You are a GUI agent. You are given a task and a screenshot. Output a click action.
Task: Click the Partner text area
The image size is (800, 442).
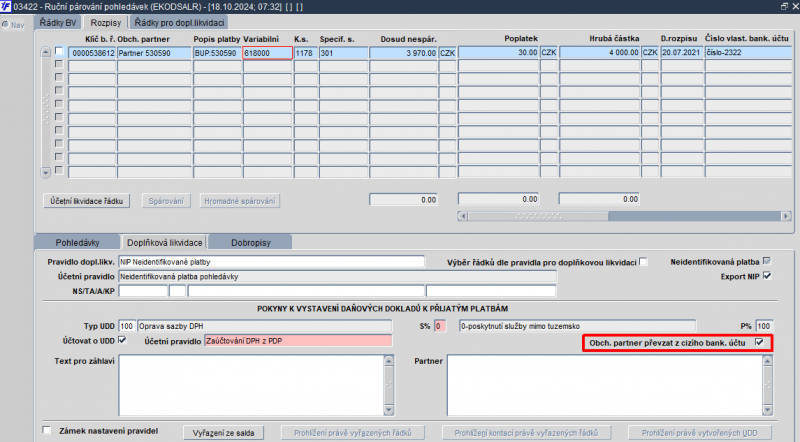(605, 385)
